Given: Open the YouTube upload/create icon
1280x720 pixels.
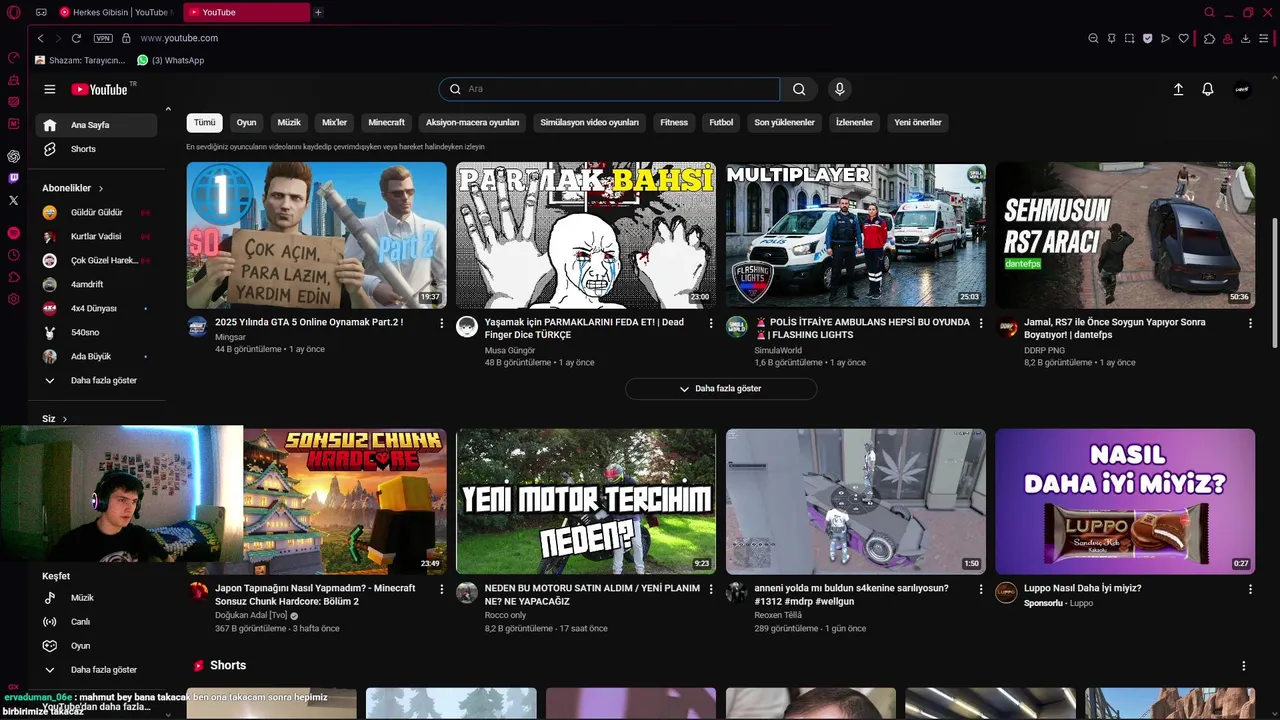Looking at the screenshot, I should 1178,89.
